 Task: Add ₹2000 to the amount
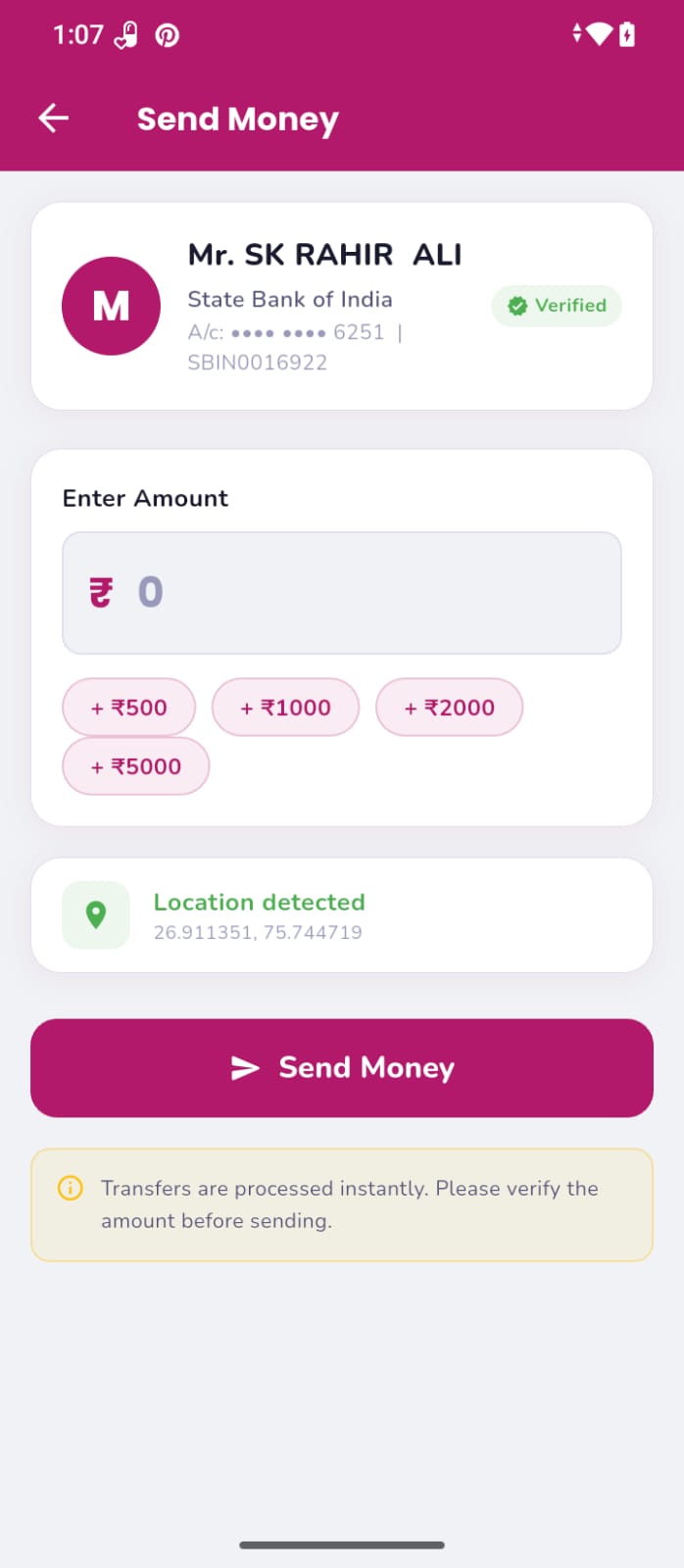[450, 708]
